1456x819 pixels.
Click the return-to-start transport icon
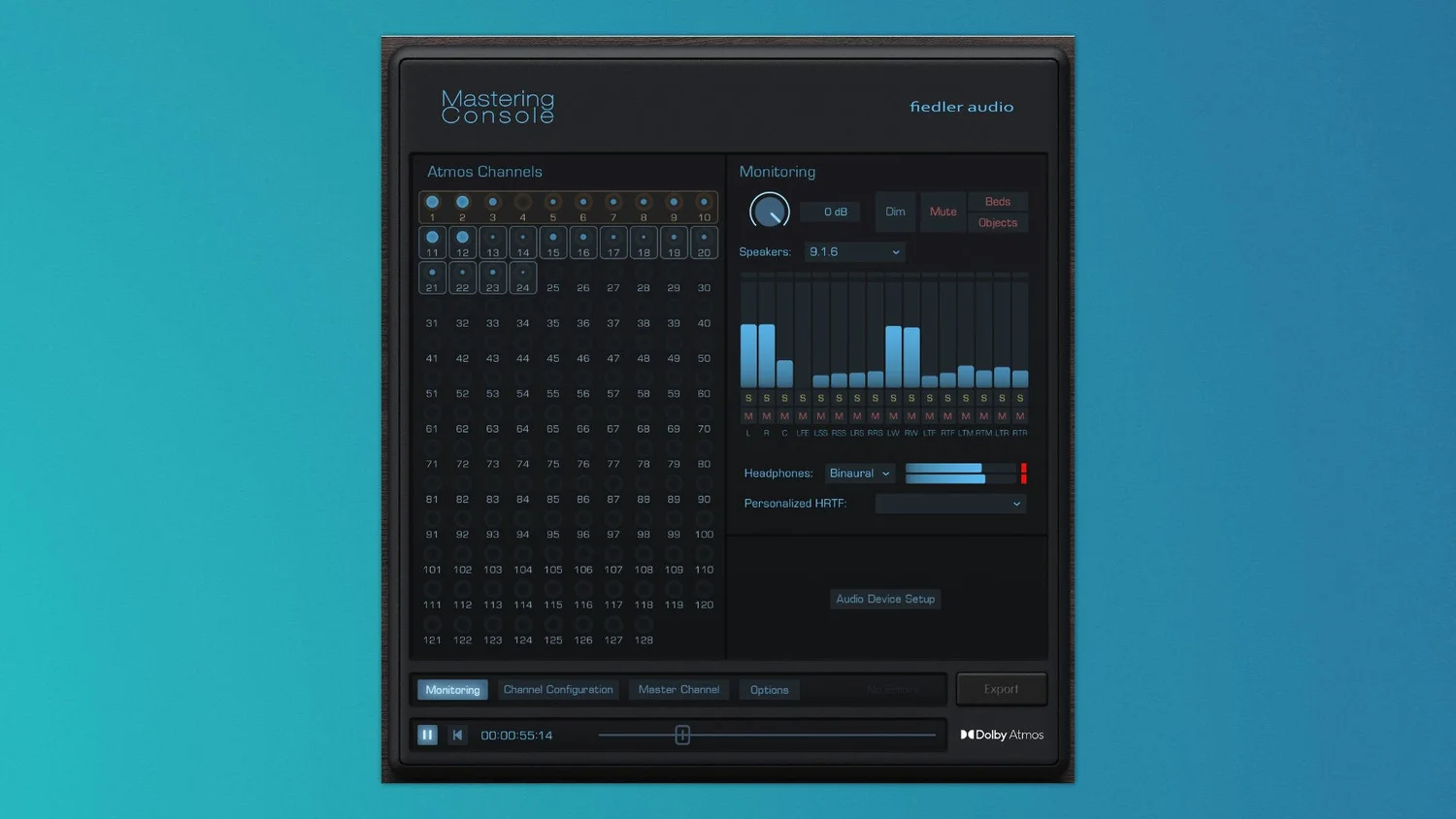tap(457, 735)
